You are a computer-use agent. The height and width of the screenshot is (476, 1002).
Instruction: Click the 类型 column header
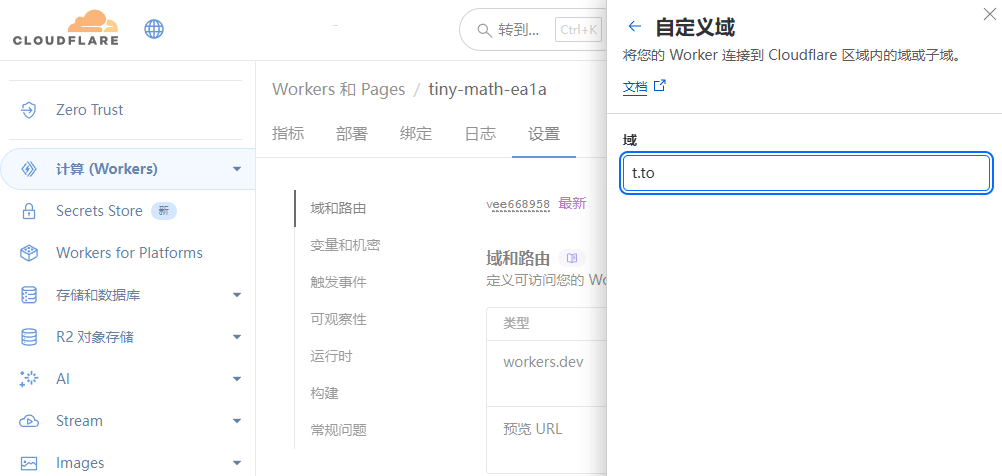coord(516,324)
